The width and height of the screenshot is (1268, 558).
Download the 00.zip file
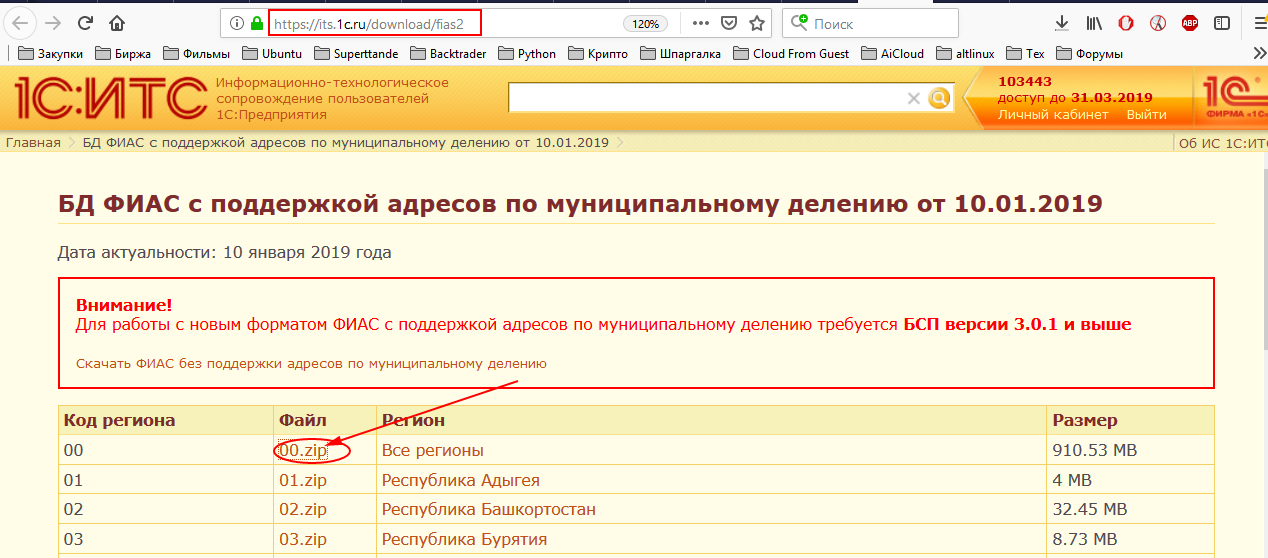(303, 450)
